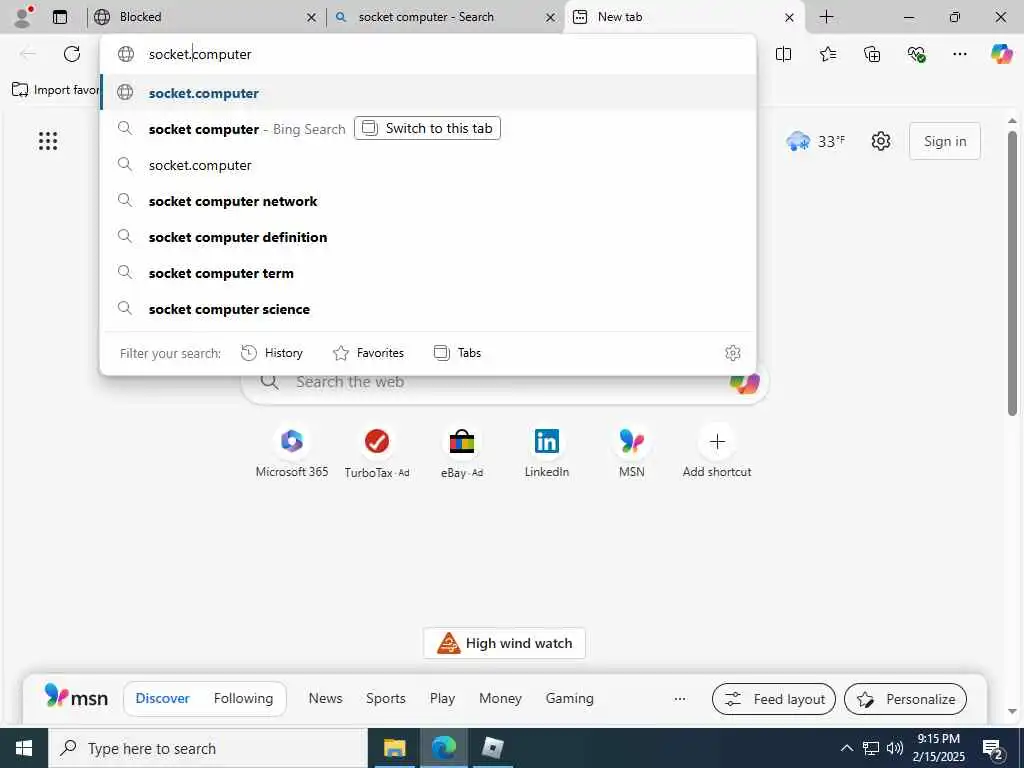Open the Roblox taskbar icon
This screenshot has width=1024, height=768.
pos(492,748)
